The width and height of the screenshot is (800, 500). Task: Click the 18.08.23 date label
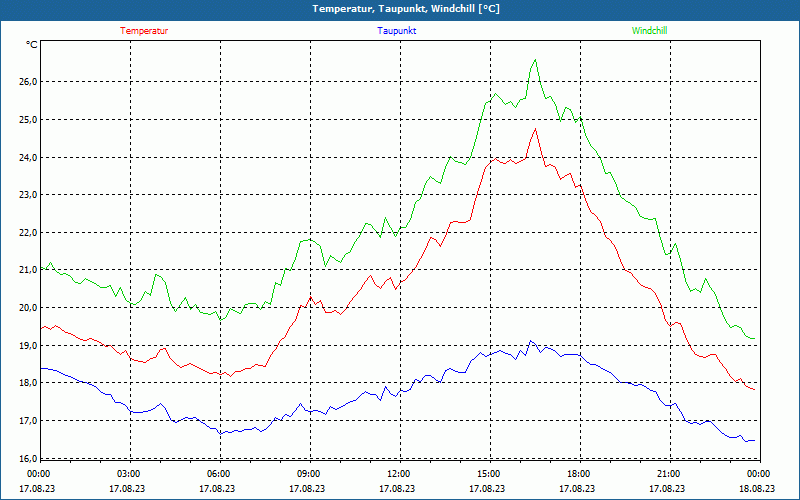[757, 489]
